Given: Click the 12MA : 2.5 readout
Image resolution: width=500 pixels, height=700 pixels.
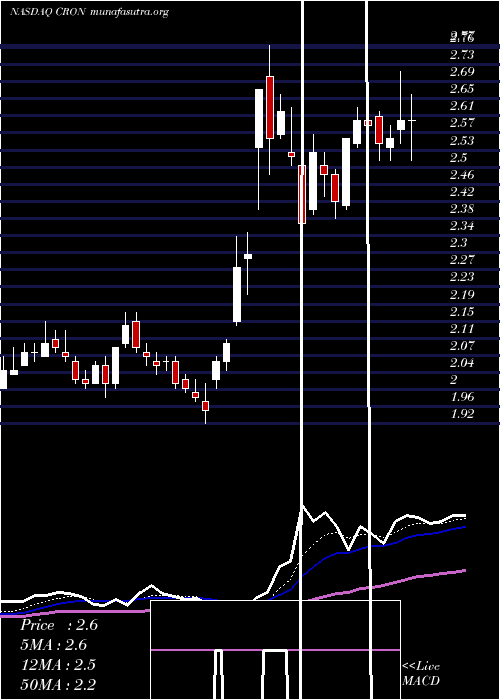Looking at the screenshot, I should (58, 665).
